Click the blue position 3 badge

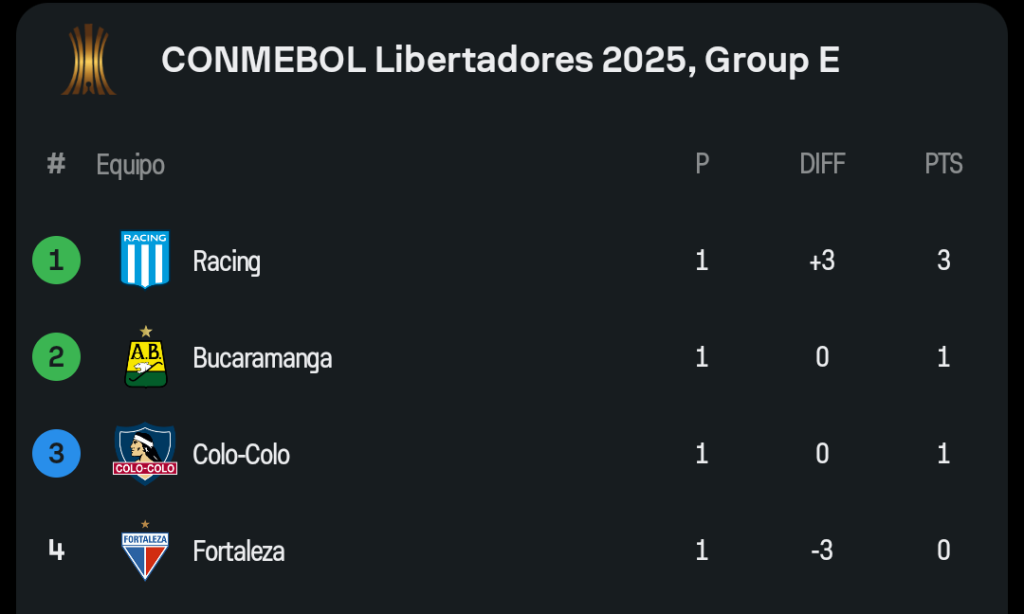coord(56,454)
